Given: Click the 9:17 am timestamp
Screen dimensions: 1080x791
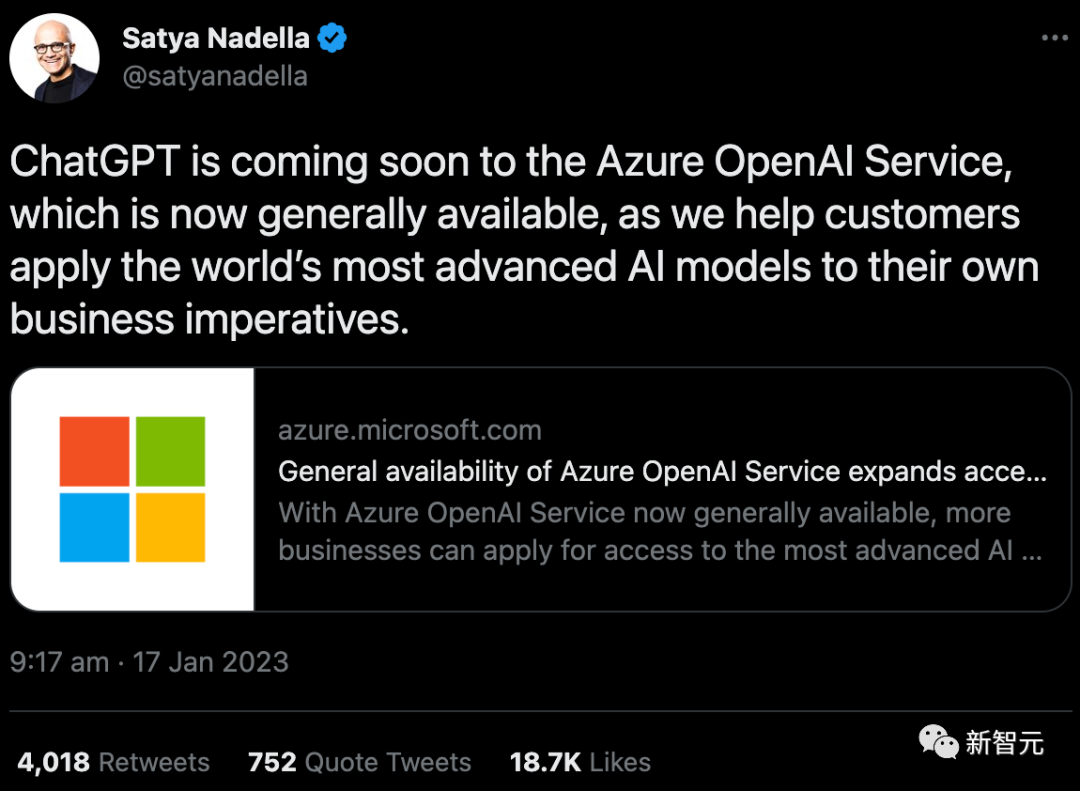Looking at the screenshot, I should pos(60,662).
